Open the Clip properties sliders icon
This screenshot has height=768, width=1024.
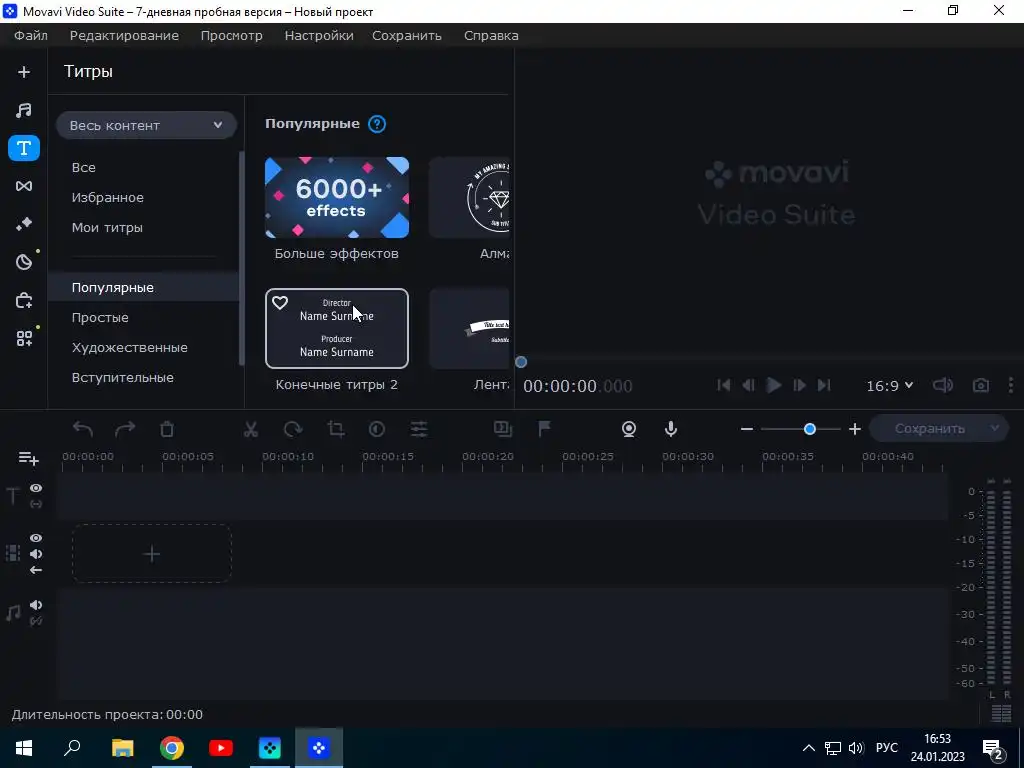(x=419, y=429)
